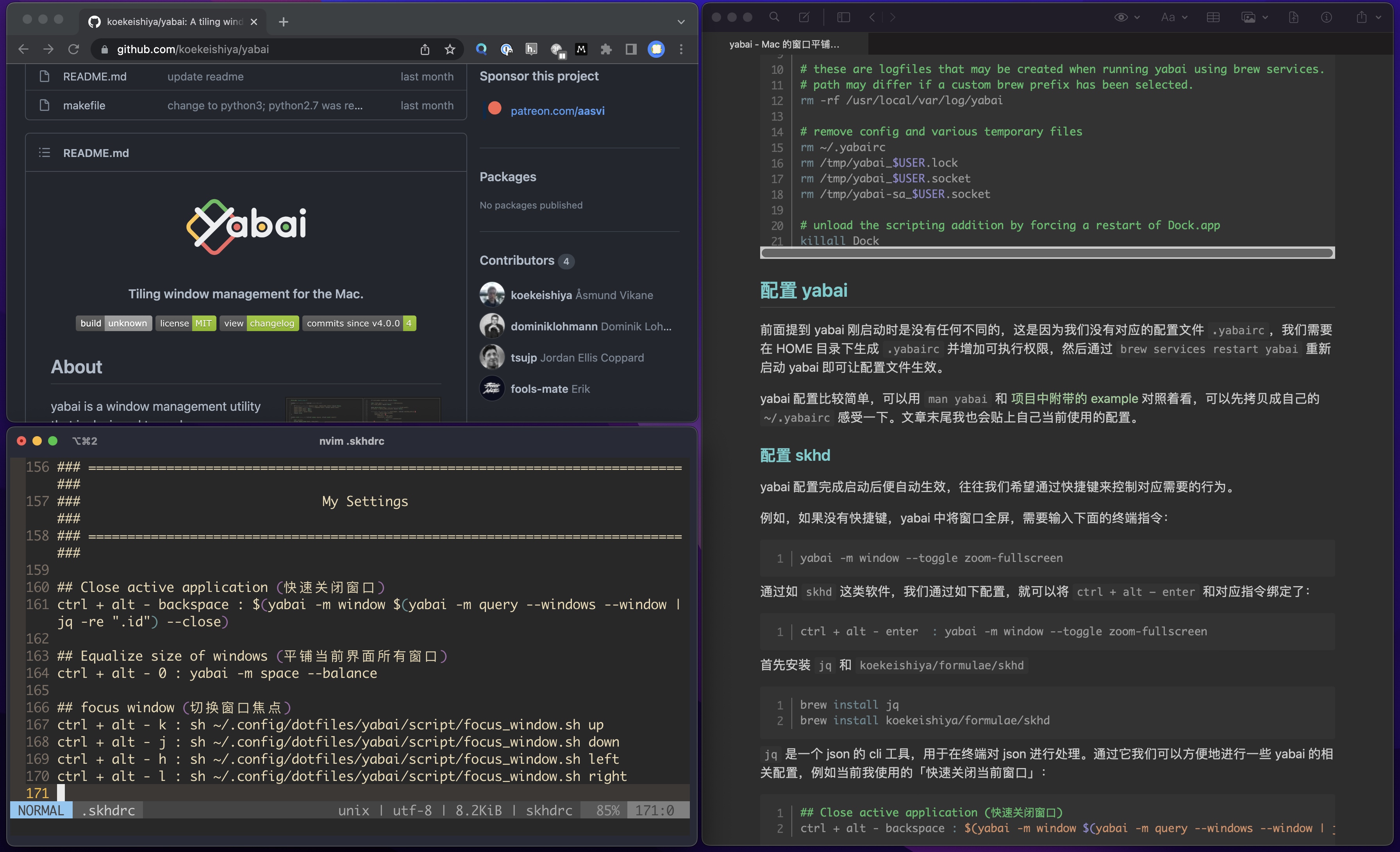Select the README.md tab in browser
The height and width of the screenshot is (852, 1400).
(97, 152)
